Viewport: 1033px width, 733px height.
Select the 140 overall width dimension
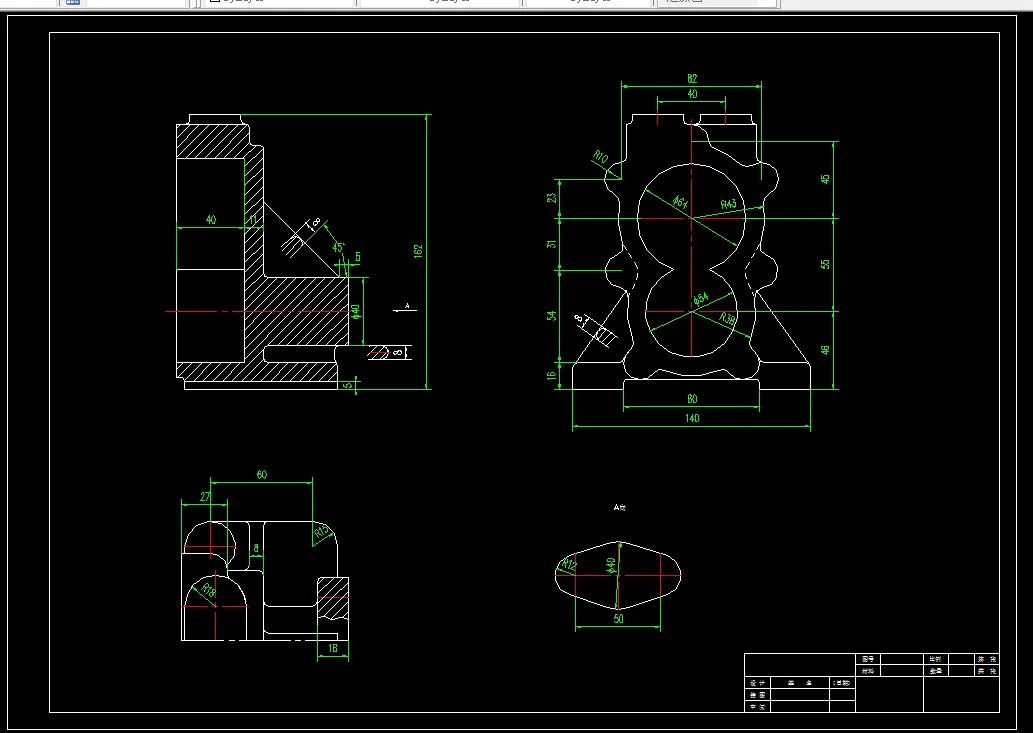click(692, 418)
